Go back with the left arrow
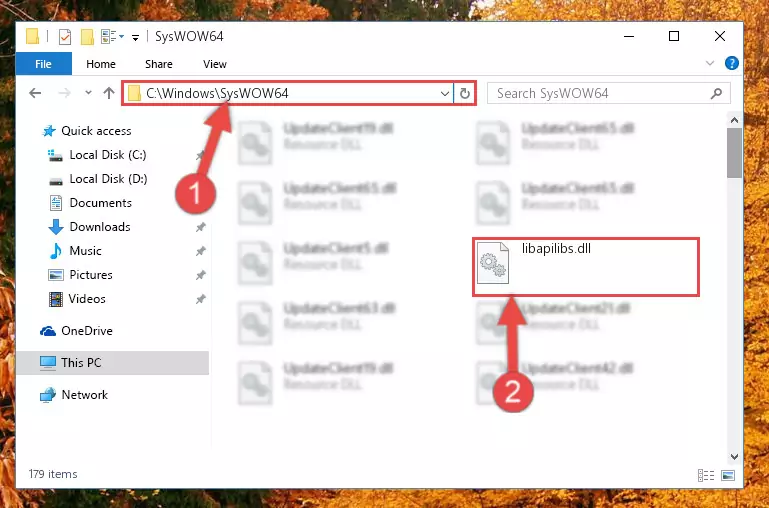 point(35,93)
